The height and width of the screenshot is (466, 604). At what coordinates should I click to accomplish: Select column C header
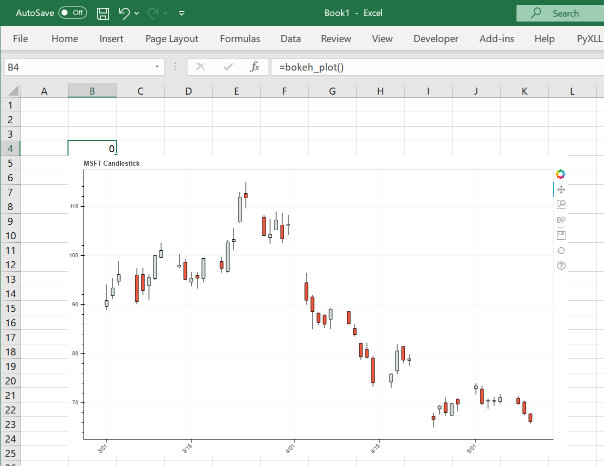(140, 91)
